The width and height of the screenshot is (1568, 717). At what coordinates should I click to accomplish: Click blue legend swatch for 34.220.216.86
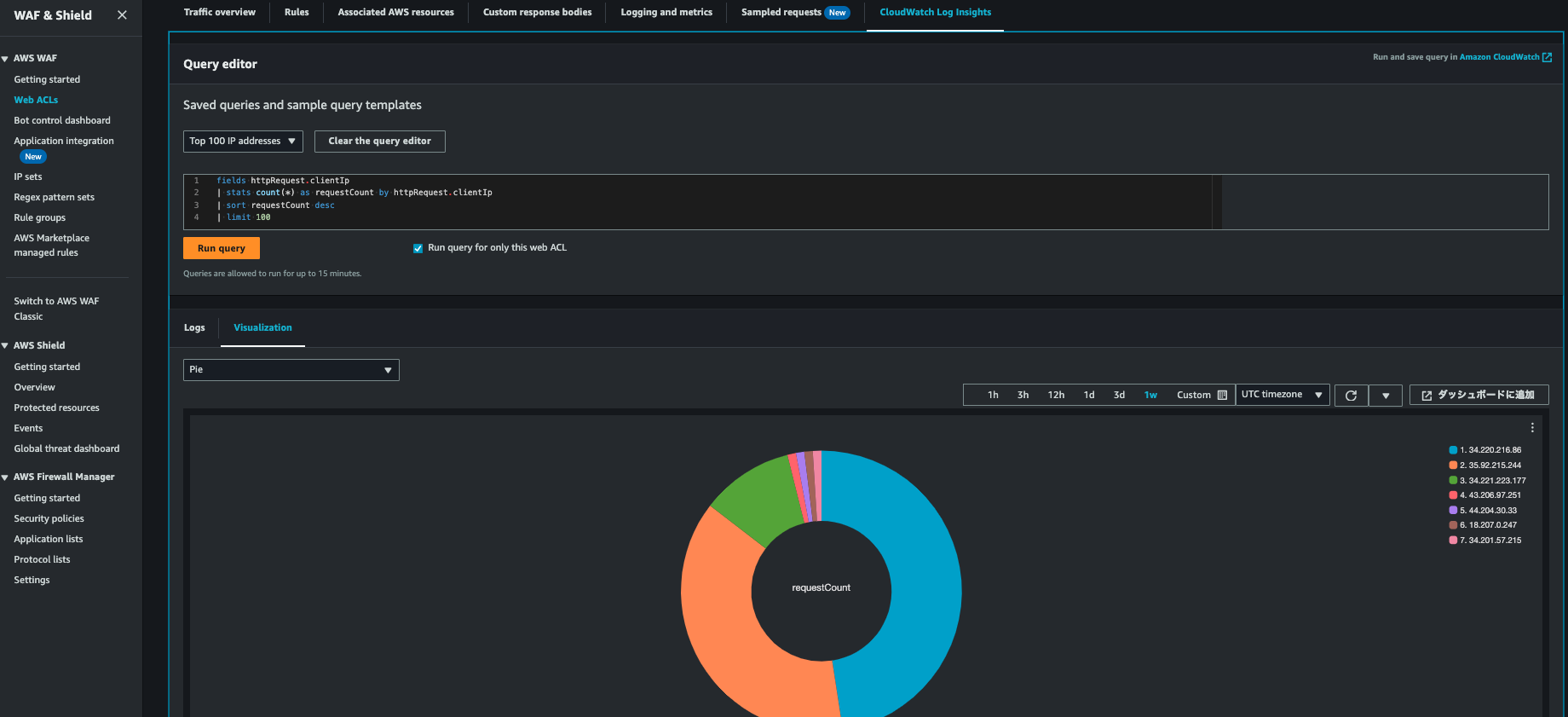coord(1453,450)
